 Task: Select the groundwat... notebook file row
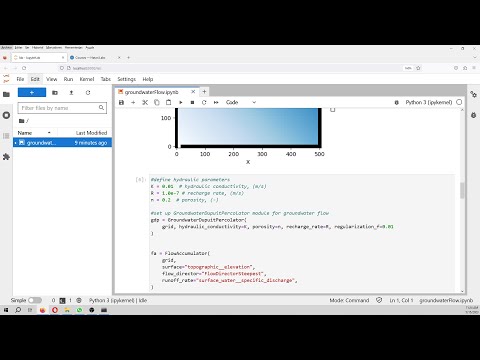tap(62, 143)
